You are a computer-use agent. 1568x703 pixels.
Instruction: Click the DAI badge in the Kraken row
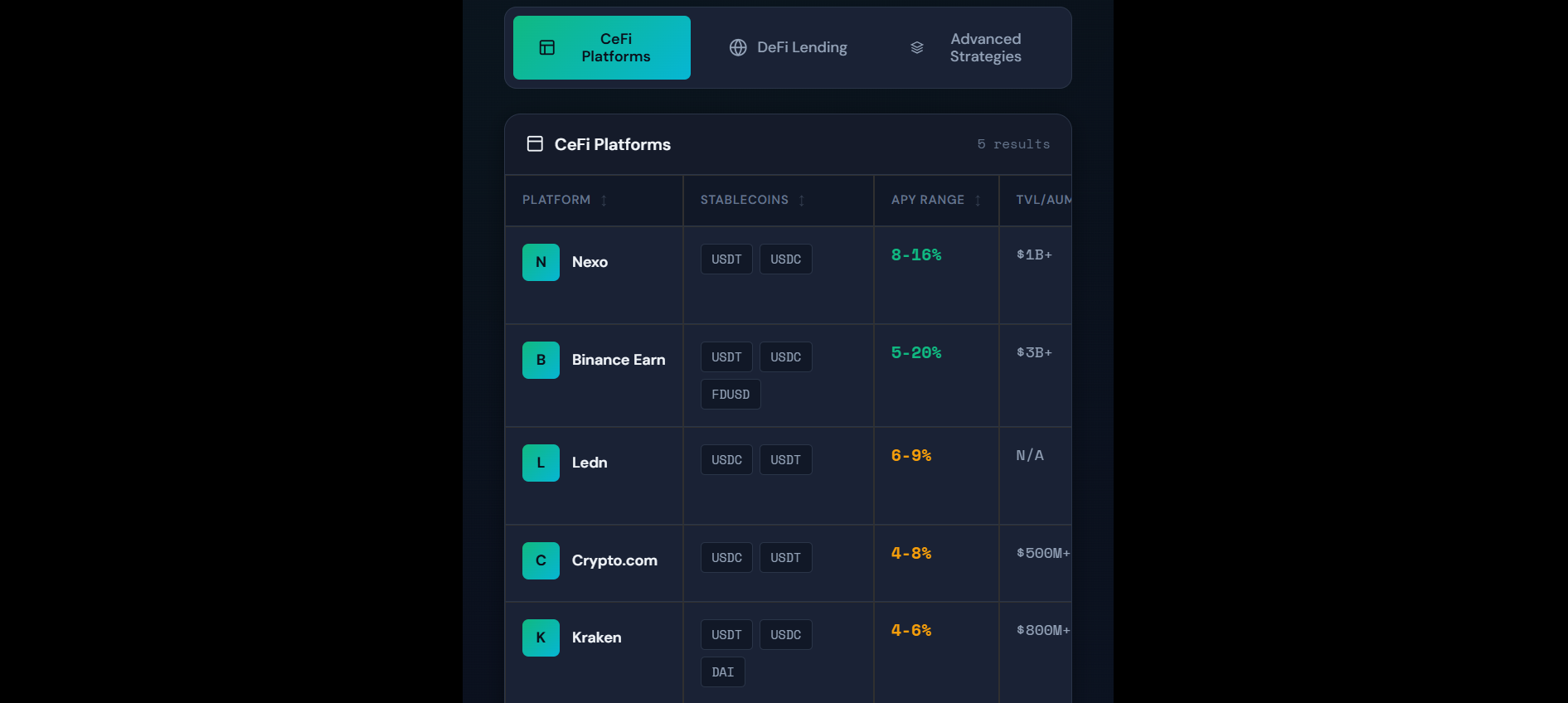[x=722, y=671]
